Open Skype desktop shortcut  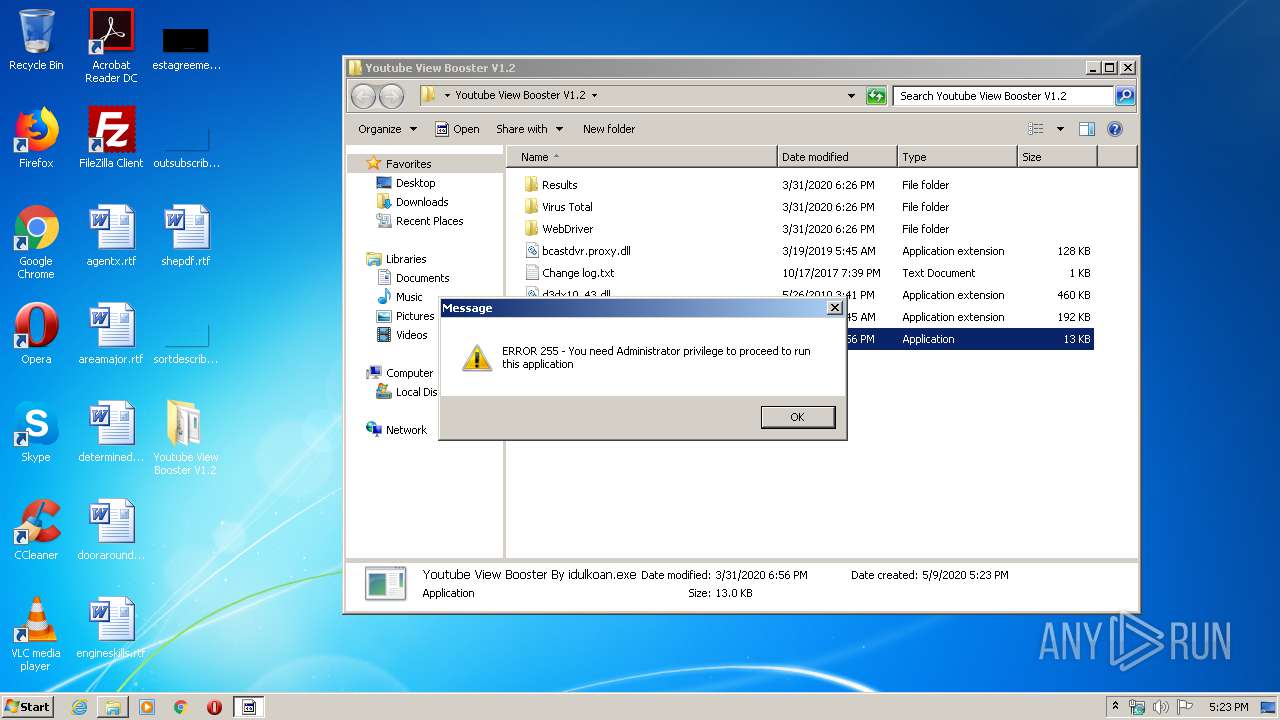[x=36, y=432]
